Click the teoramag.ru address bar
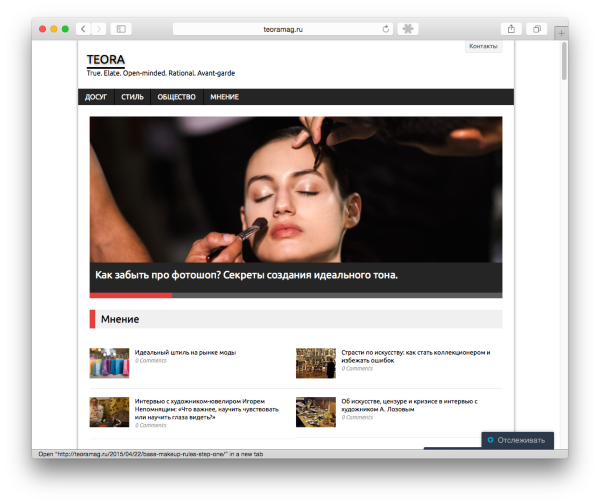 point(283,29)
